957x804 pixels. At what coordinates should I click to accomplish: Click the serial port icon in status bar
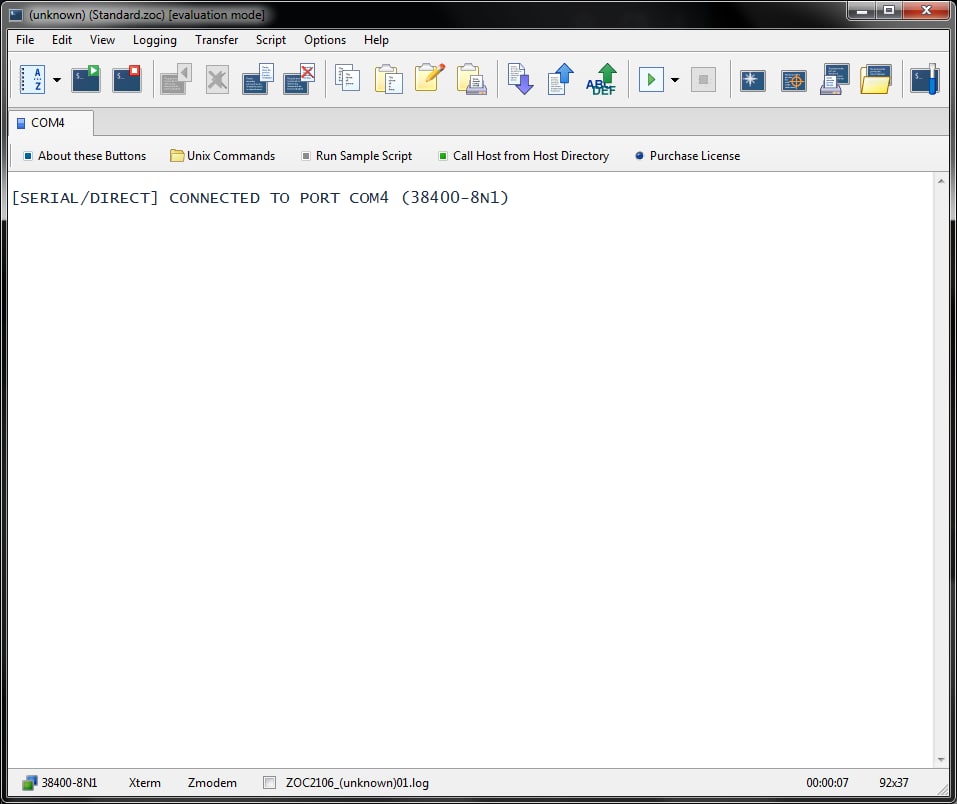(29, 783)
